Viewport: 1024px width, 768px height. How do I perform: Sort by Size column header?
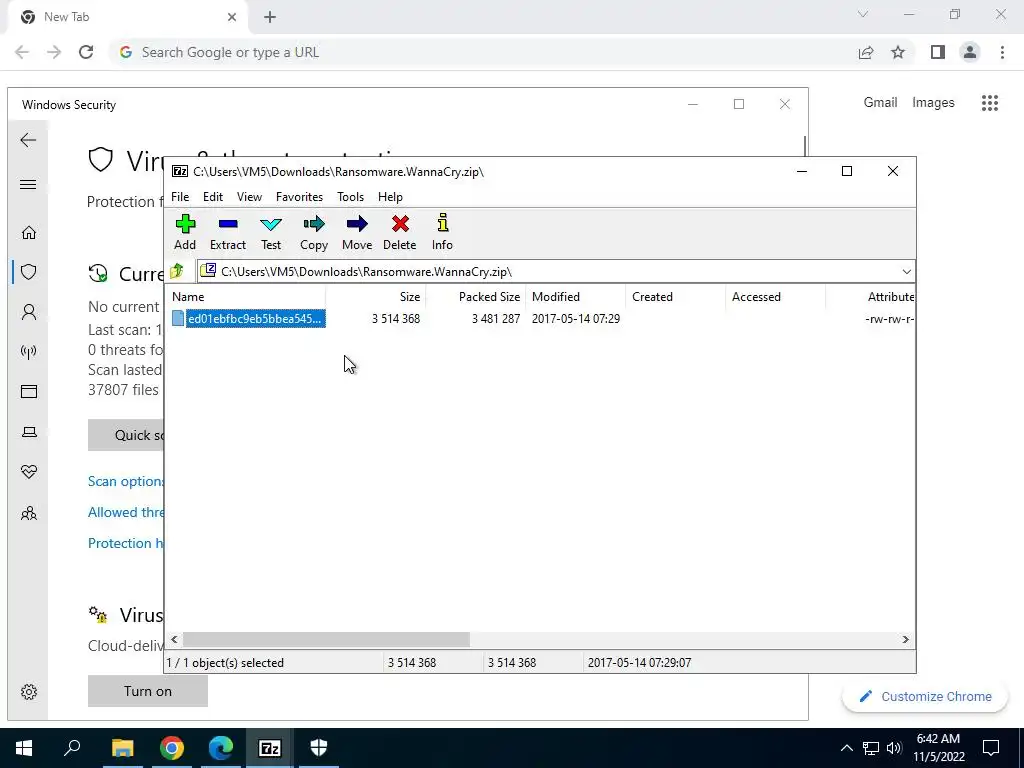376,296
